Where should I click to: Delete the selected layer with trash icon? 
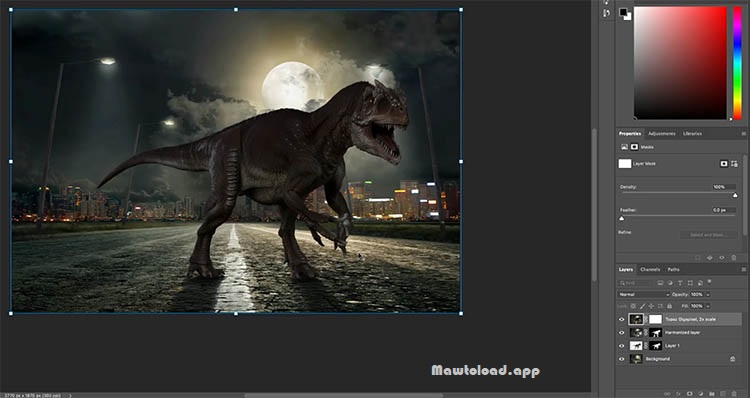pyautogui.click(x=734, y=394)
